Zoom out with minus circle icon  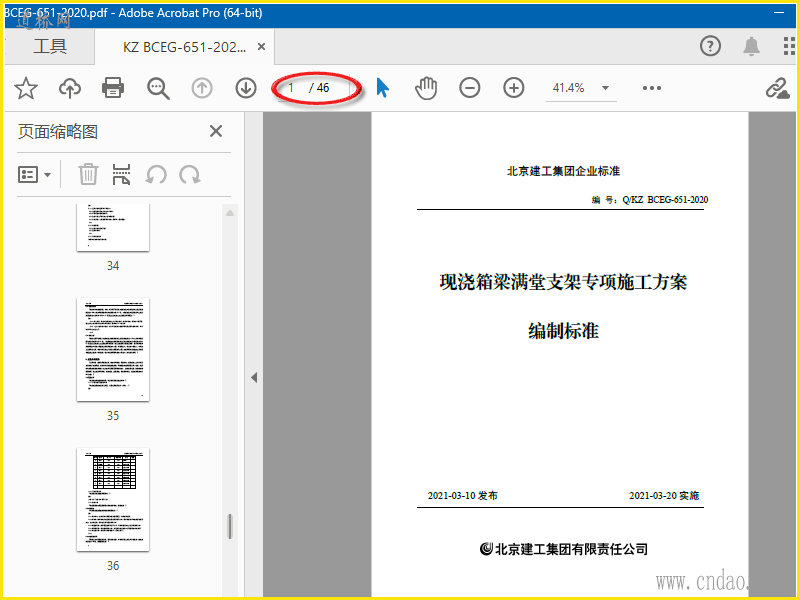(x=469, y=88)
